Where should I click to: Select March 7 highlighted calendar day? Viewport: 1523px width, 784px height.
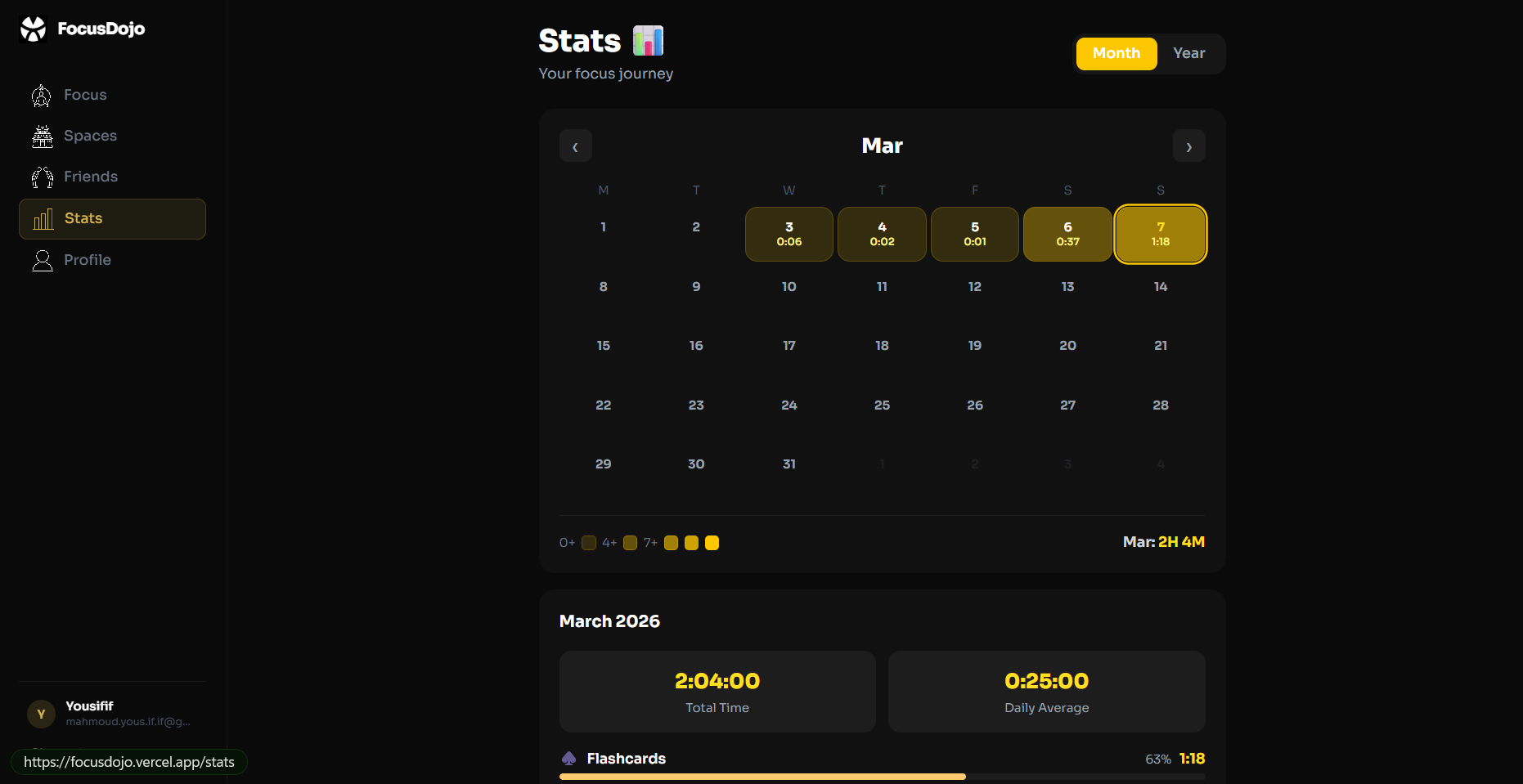click(1160, 234)
